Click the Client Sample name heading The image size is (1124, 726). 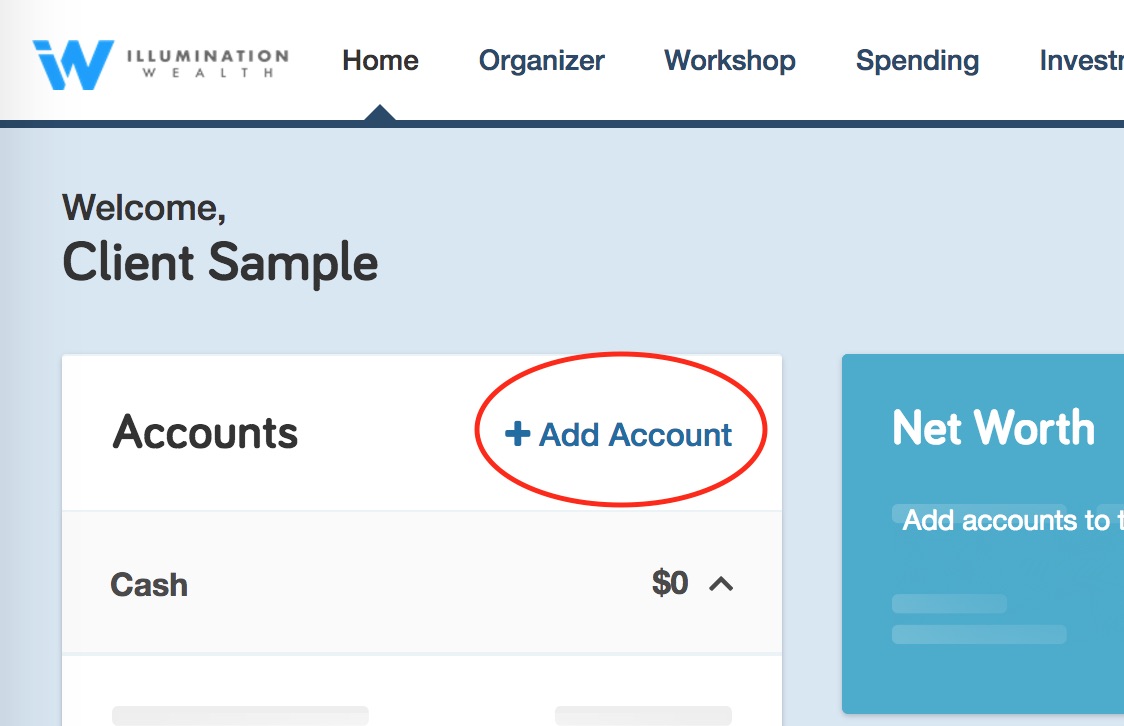[220, 262]
